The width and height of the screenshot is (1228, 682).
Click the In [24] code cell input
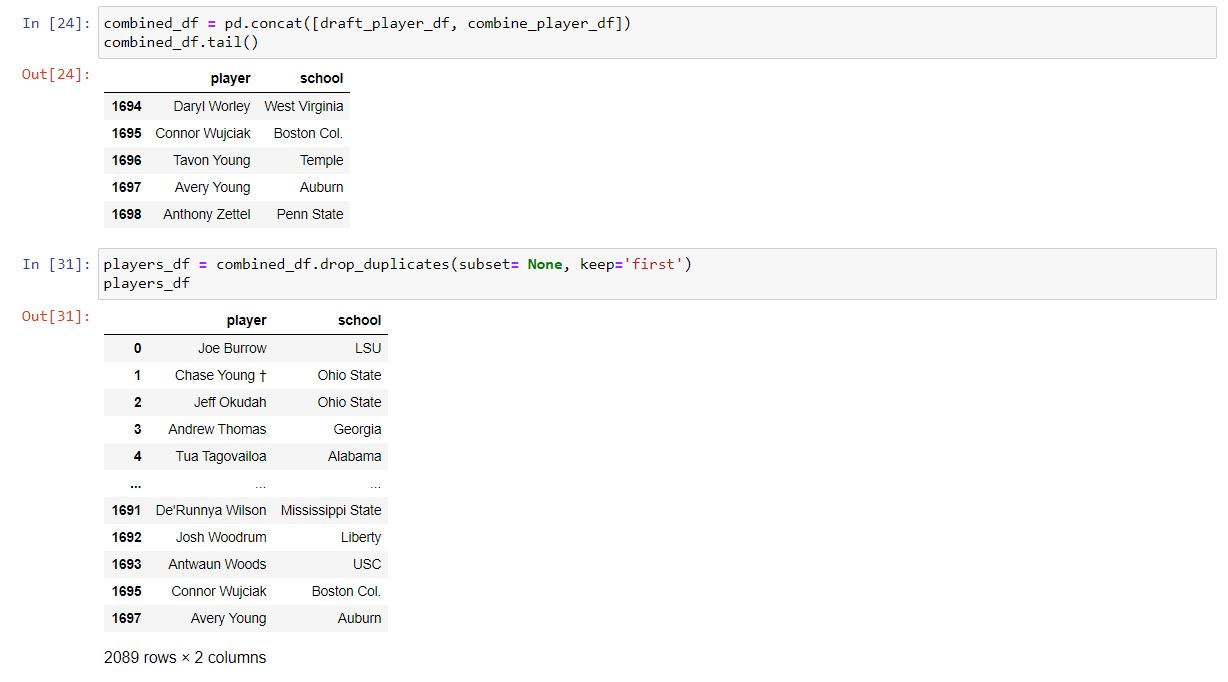click(657, 33)
